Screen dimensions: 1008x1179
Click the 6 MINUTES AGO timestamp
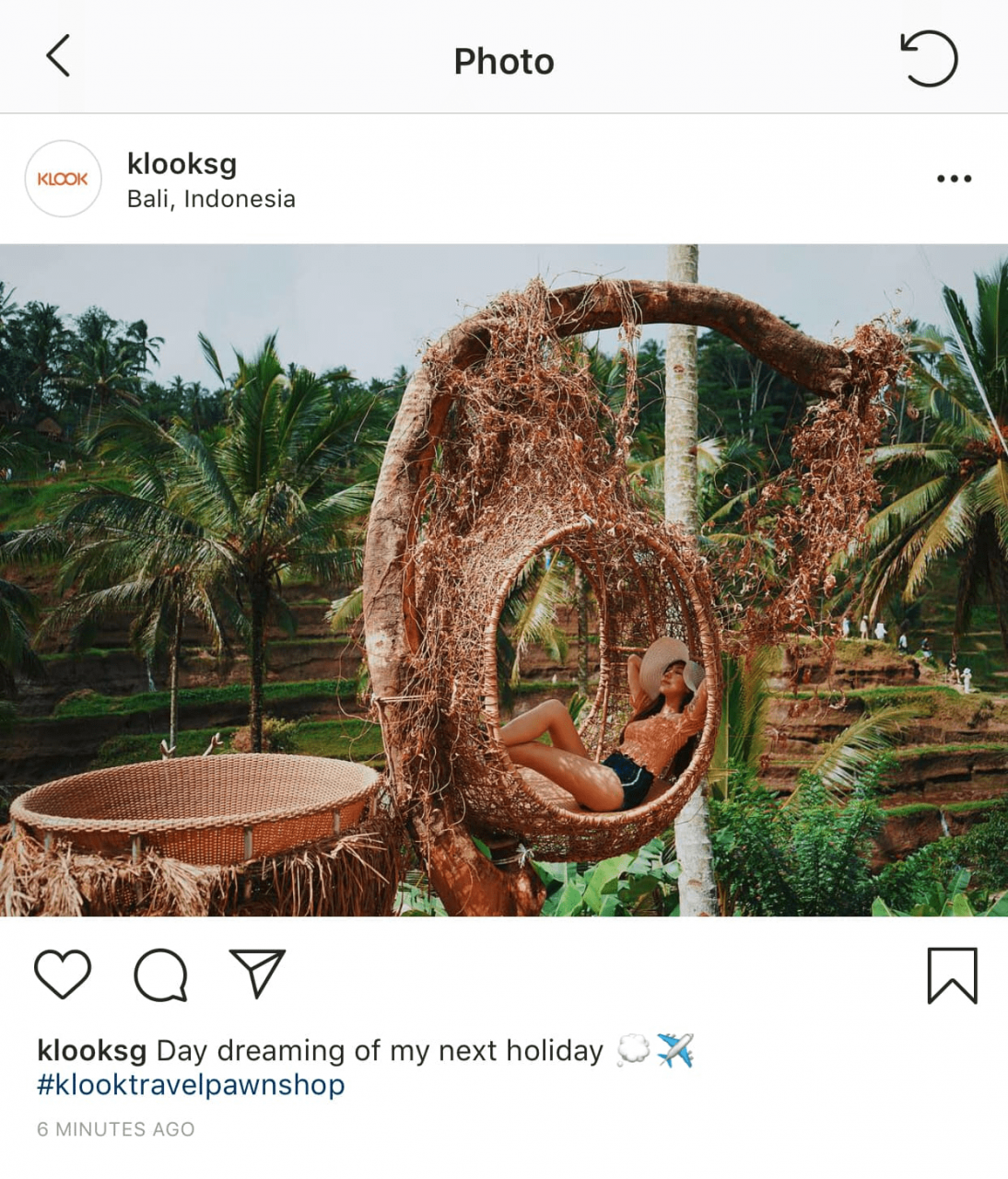click(x=116, y=1129)
